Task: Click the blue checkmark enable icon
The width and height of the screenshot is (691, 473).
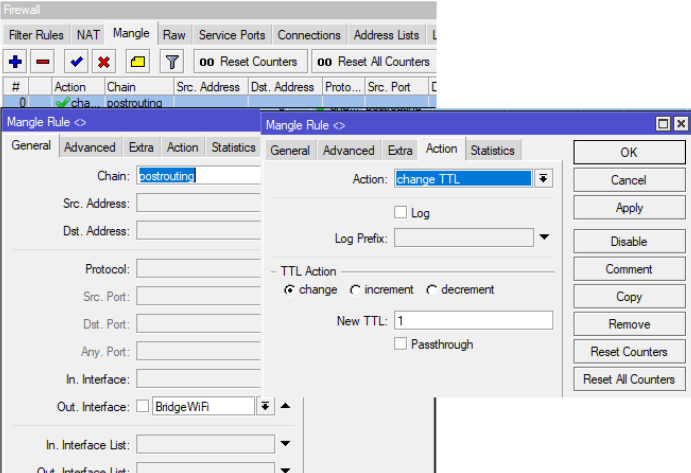Action: pos(76,62)
